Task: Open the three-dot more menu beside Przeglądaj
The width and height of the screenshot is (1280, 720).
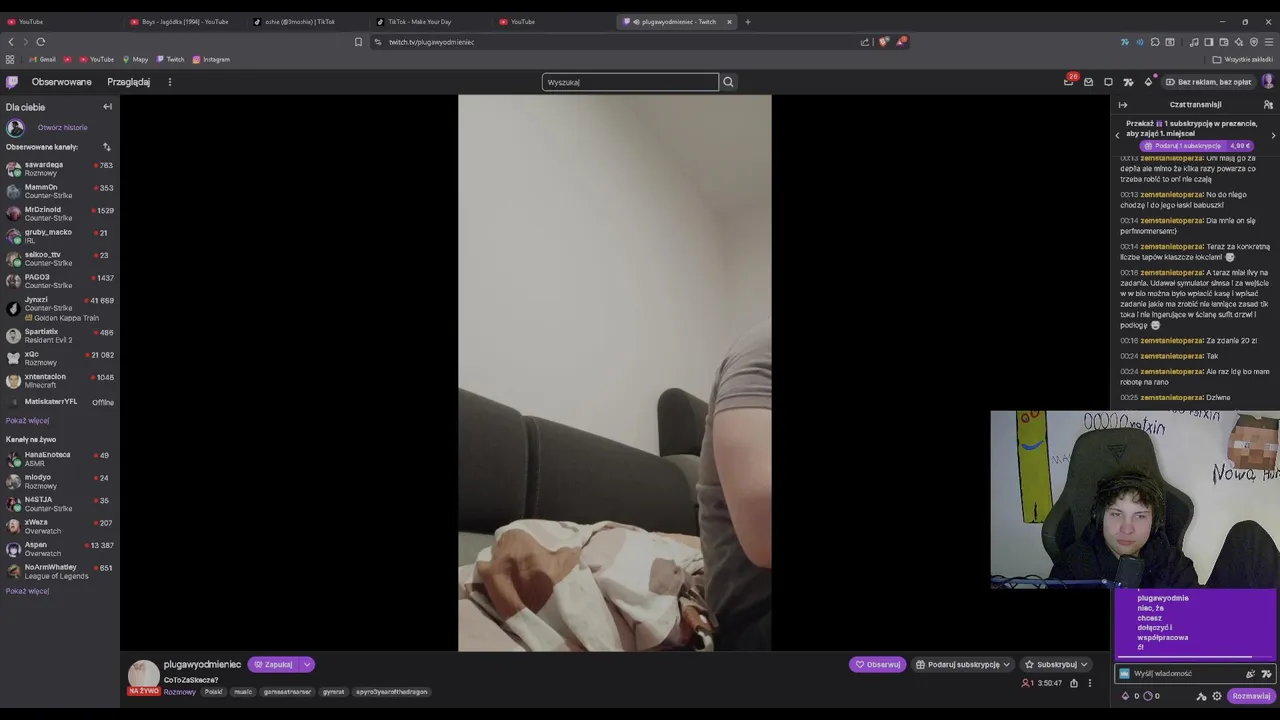Action: [170, 82]
